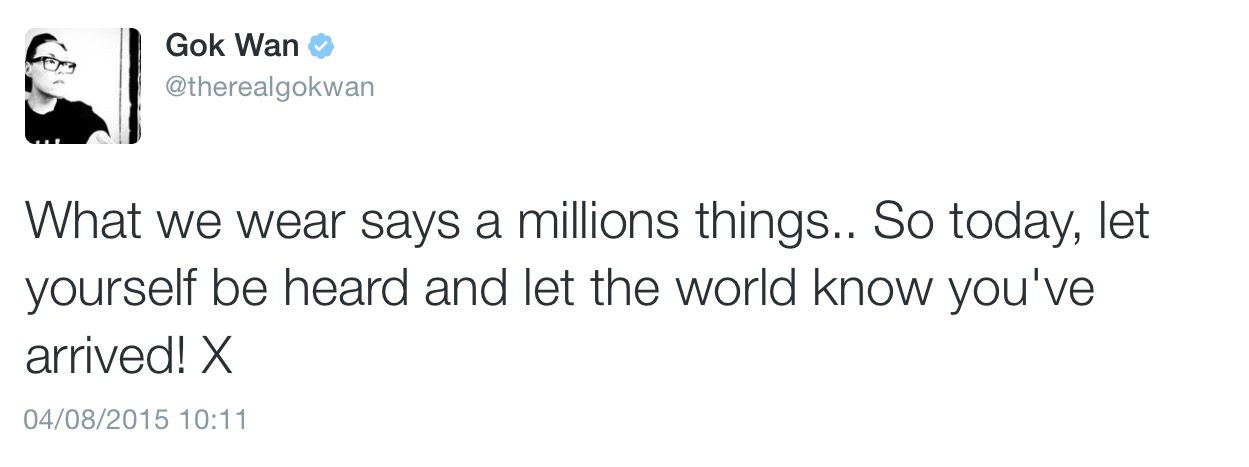Click the 04/08/2015 date in the timestamp
This screenshot has height=467, width=1249.
pos(96,418)
